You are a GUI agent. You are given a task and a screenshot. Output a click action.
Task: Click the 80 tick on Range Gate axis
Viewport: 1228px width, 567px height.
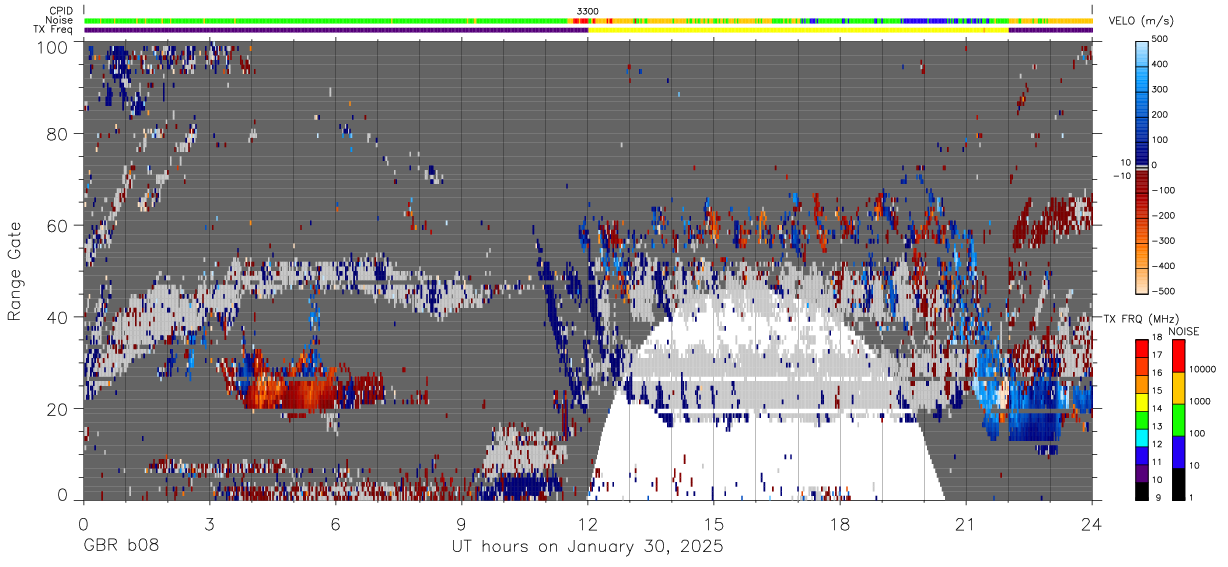click(x=59, y=134)
